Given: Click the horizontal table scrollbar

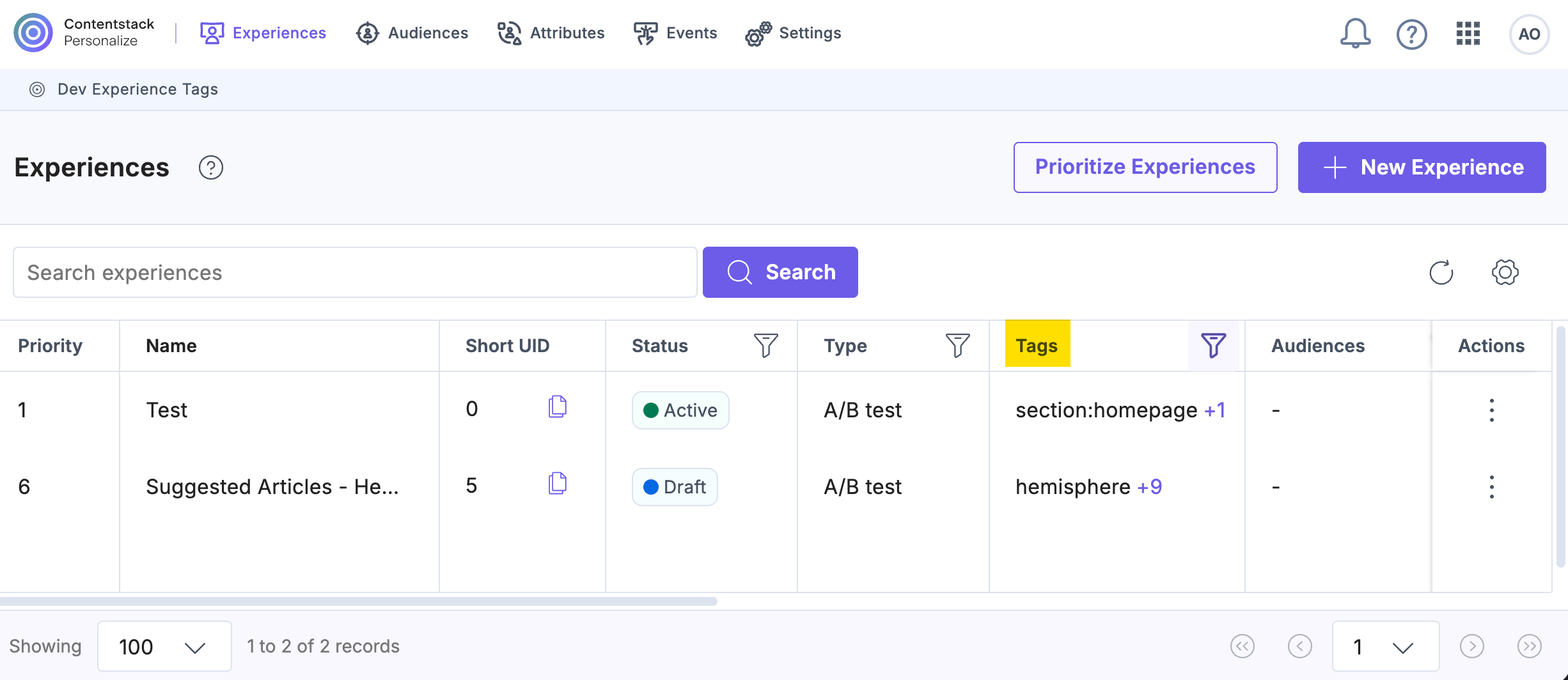Looking at the screenshot, I should click(358, 601).
